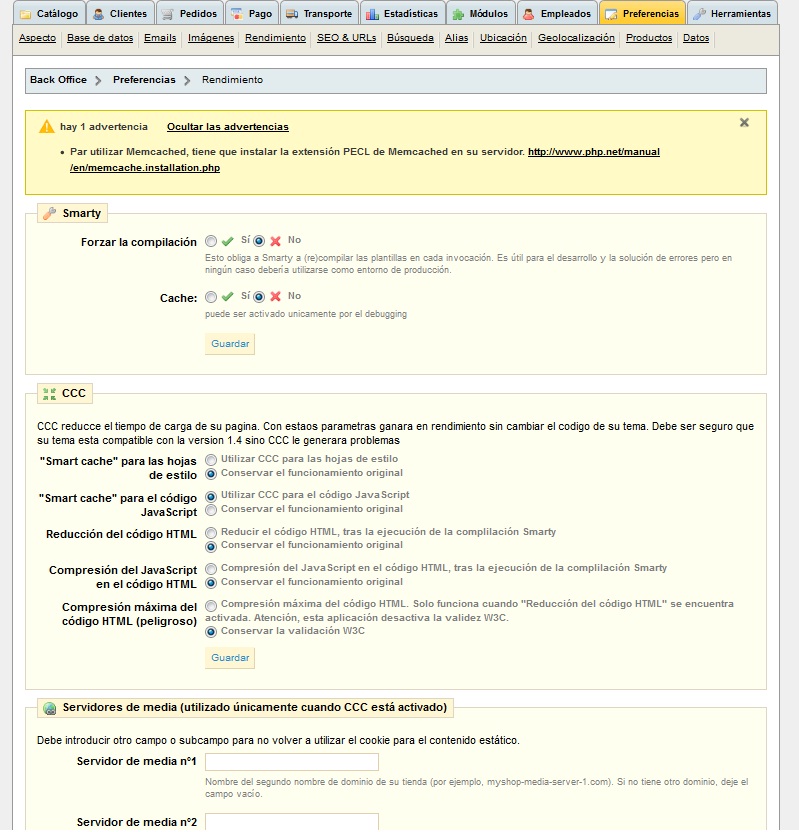
Task: Click the green check icon beside Cache
Action: click(228, 297)
